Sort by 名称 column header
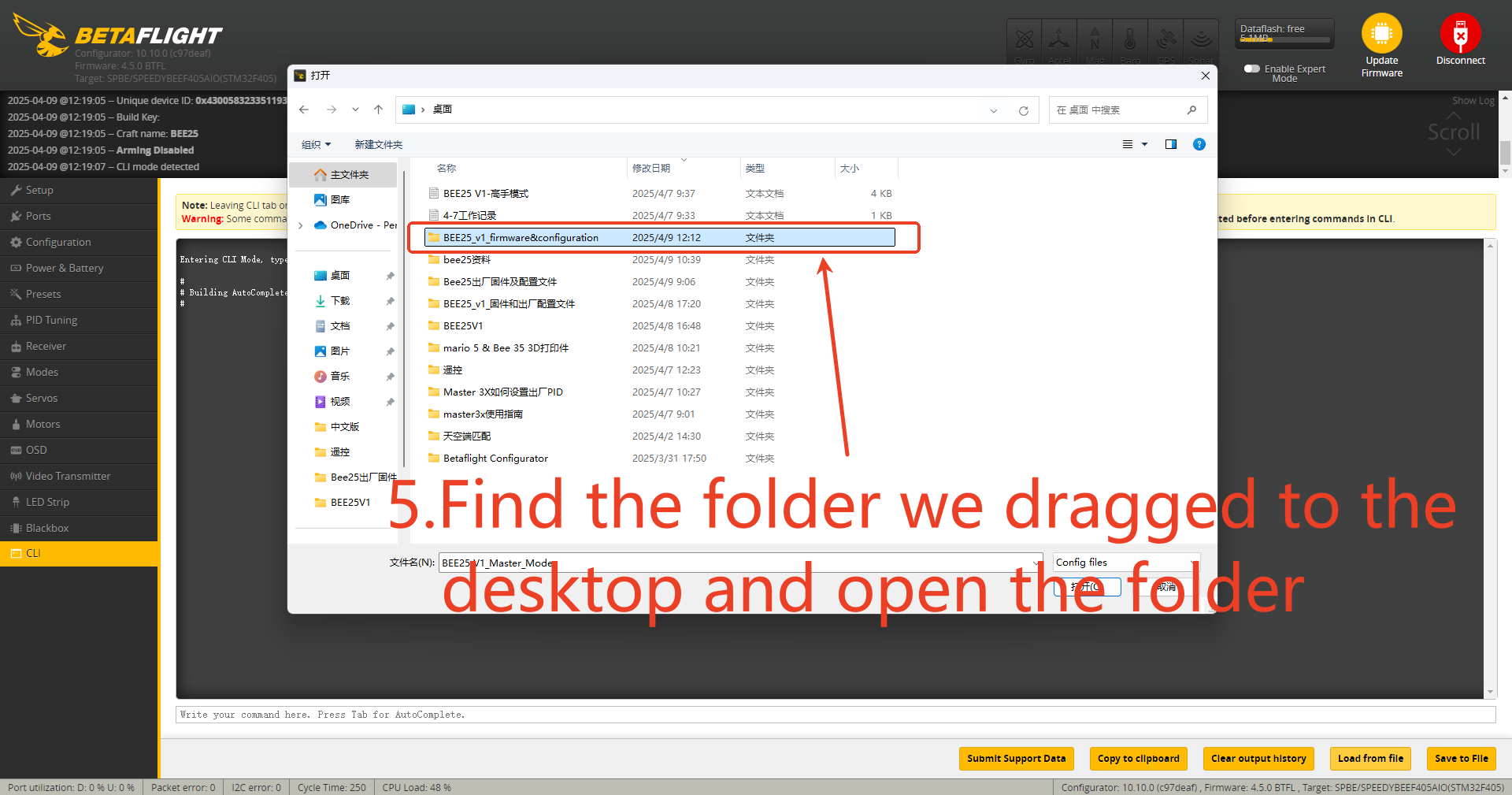1512x795 pixels. click(x=447, y=169)
